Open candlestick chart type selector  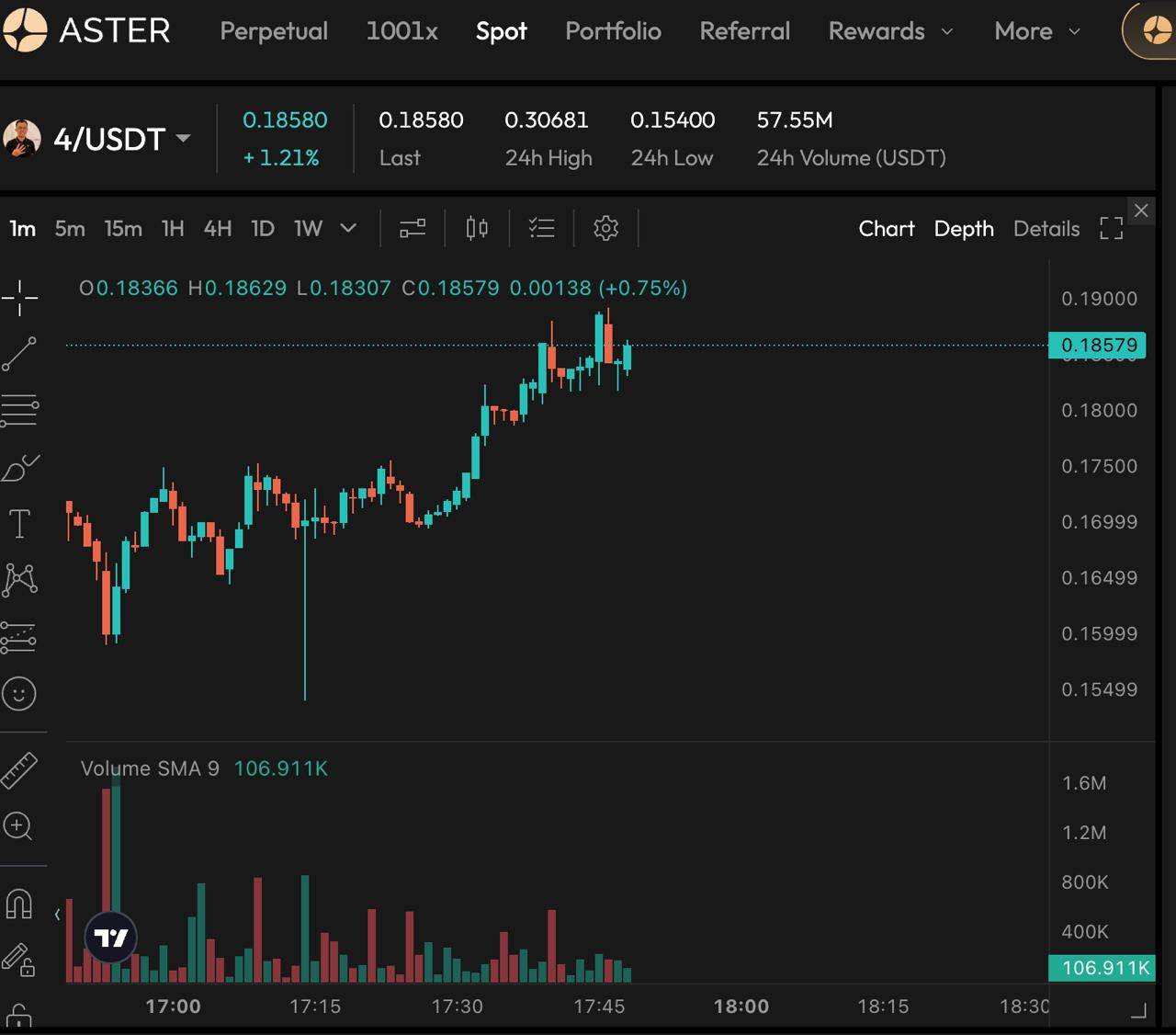click(x=477, y=228)
